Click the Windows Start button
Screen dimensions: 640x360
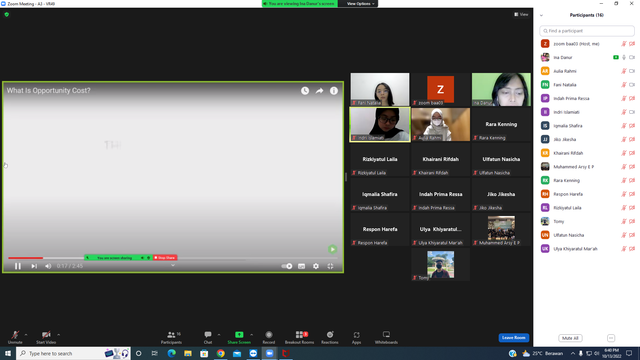tap(8, 353)
